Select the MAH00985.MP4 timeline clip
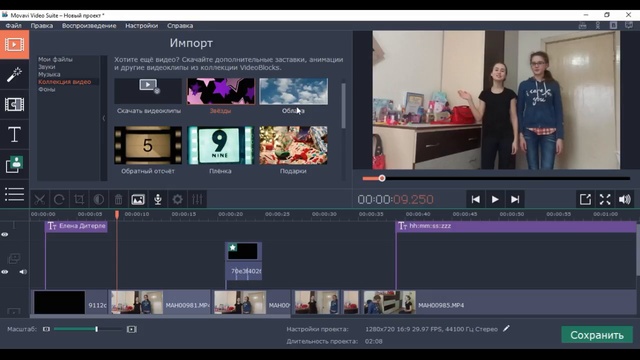 tap(500, 302)
